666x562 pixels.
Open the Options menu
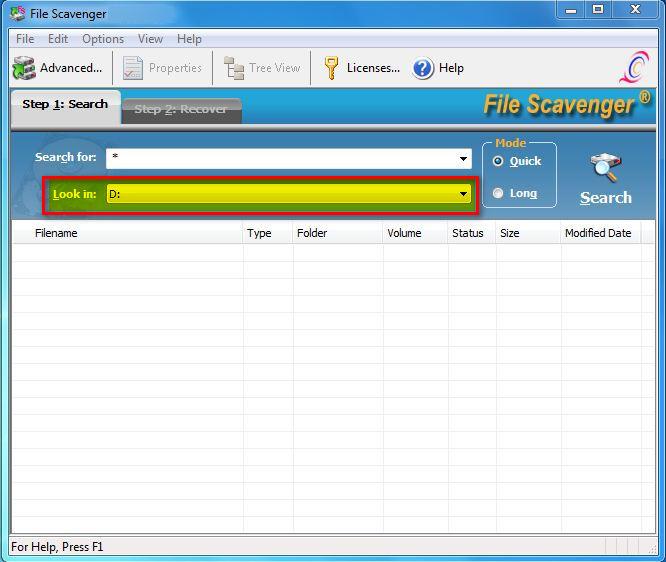(x=103, y=39)
